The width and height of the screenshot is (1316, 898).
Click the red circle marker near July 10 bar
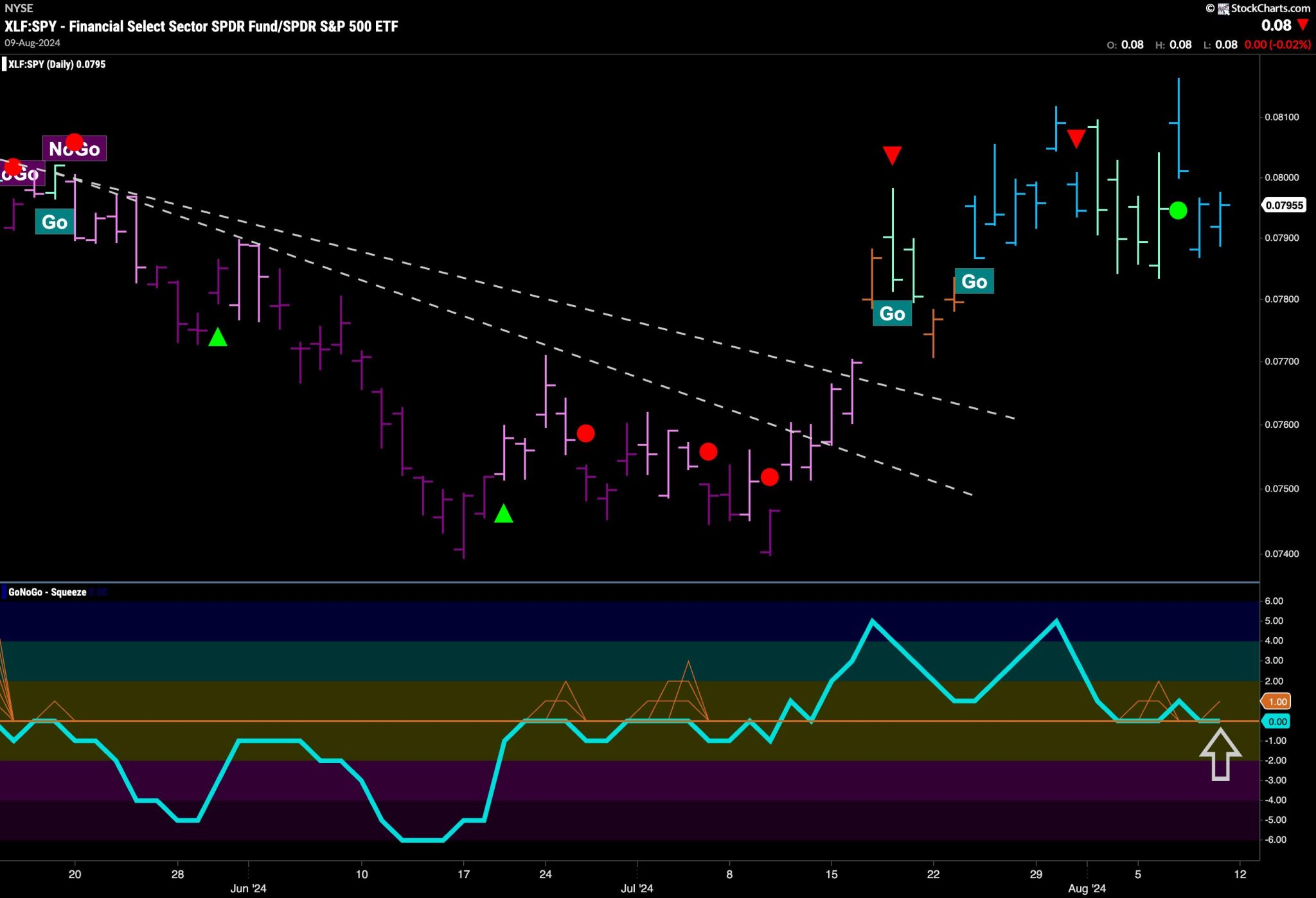point(769,477)
